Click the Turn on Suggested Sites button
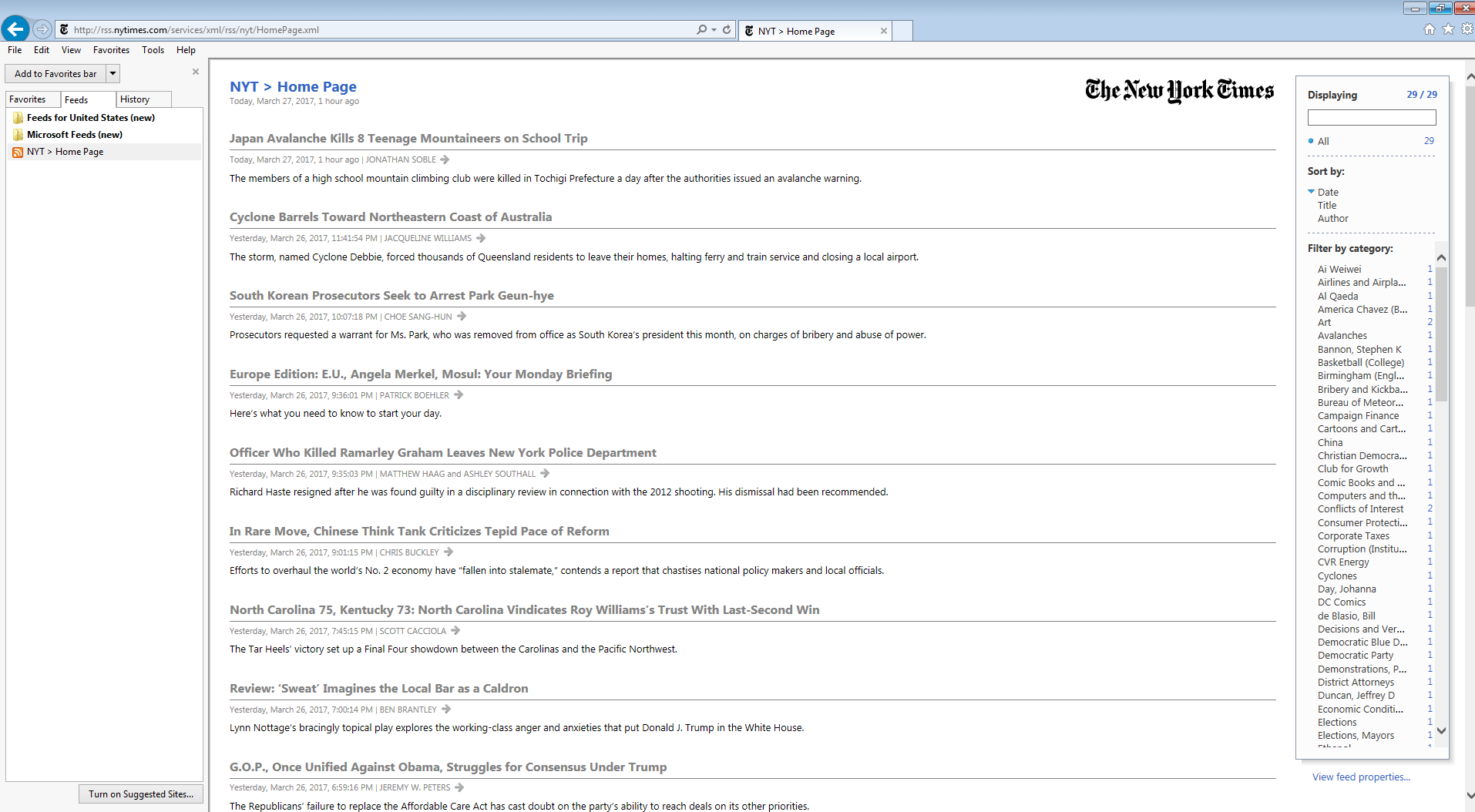This screenshot has width=1475, height=812. tap(141, 794)
